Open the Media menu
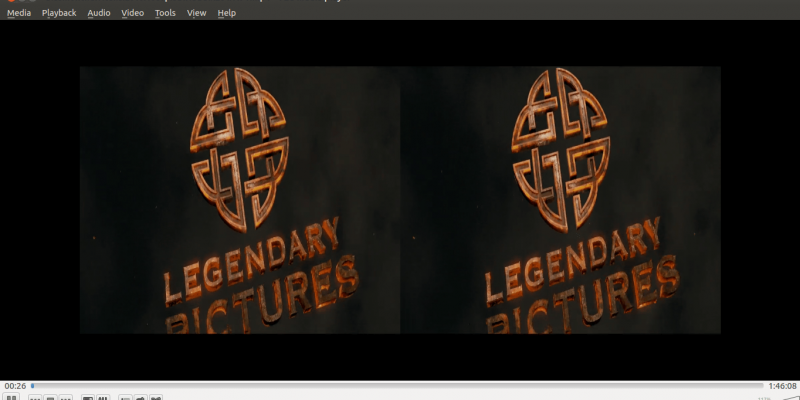The width and height of the screenshot is (800, 400). click(x=19, y=13)
